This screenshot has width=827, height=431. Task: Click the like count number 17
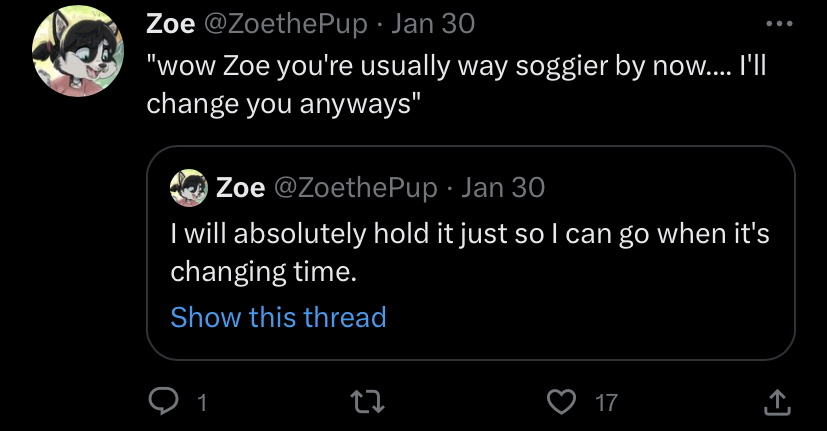(606, 403)
